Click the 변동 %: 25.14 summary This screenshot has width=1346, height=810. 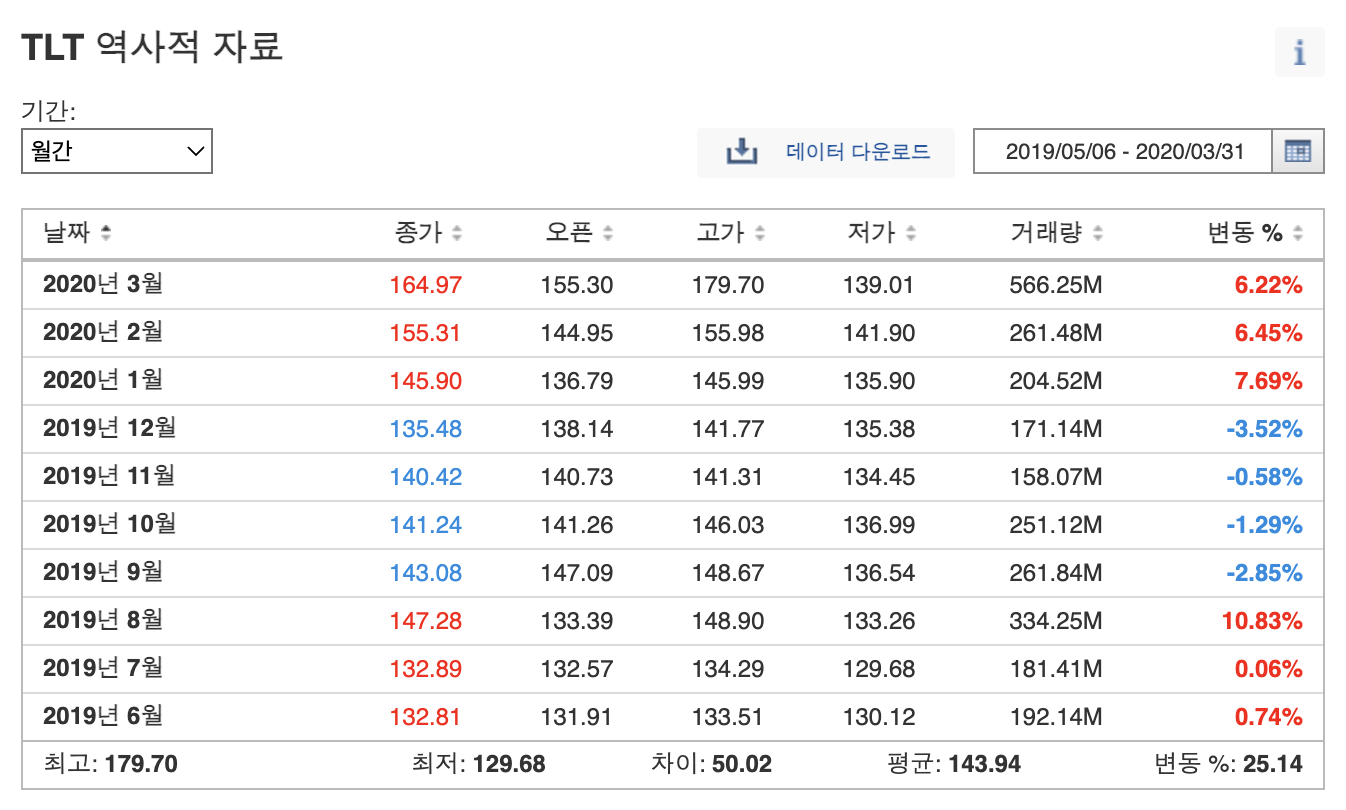[1229, 765]
